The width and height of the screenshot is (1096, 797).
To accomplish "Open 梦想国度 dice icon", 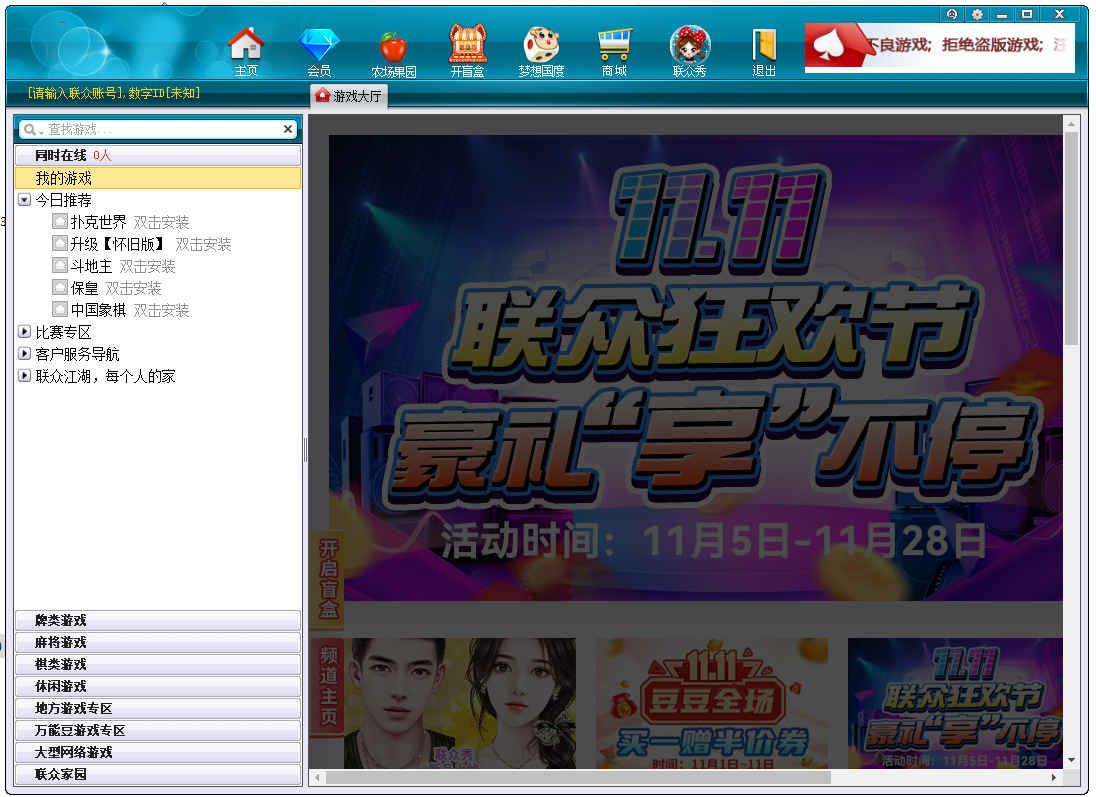I will (x=541, y=51).
